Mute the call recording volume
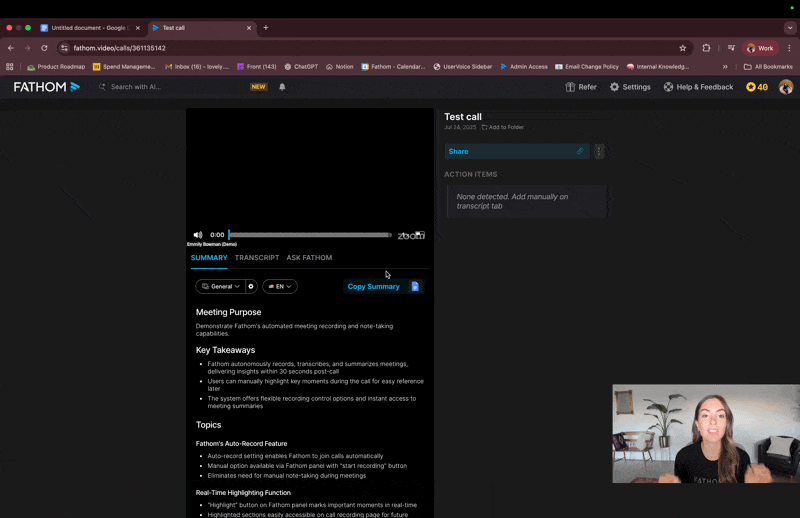This screenshot has width=800, height=518. pos(198,235)
